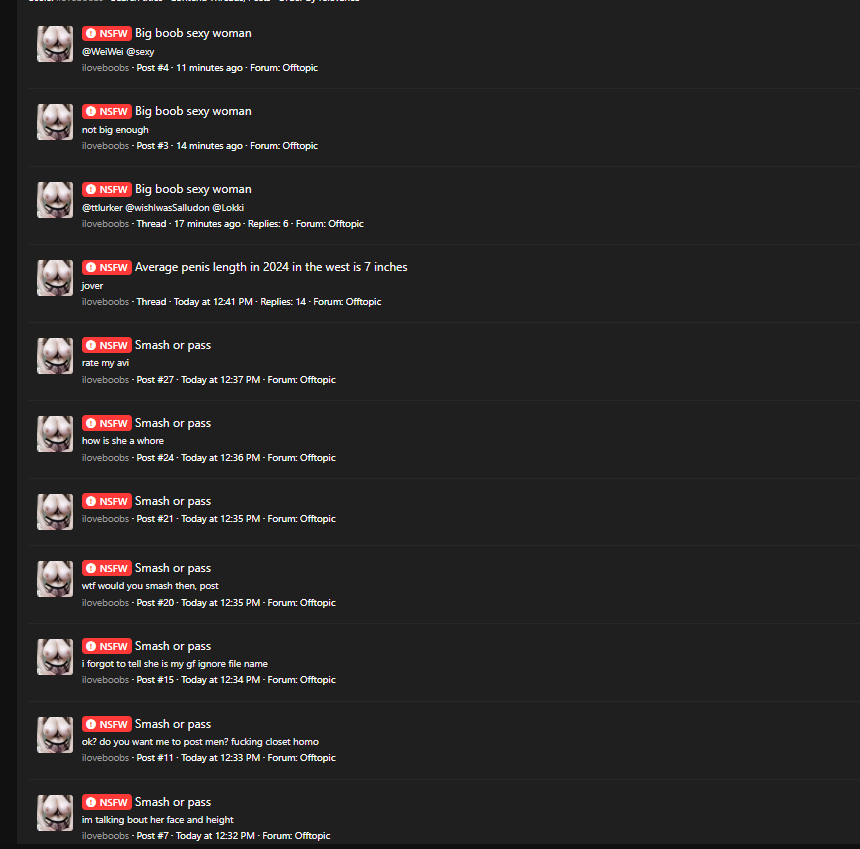Open the avatar next to the 'Replies: 14' thread
860x849 pixels.
pos(55,278)
